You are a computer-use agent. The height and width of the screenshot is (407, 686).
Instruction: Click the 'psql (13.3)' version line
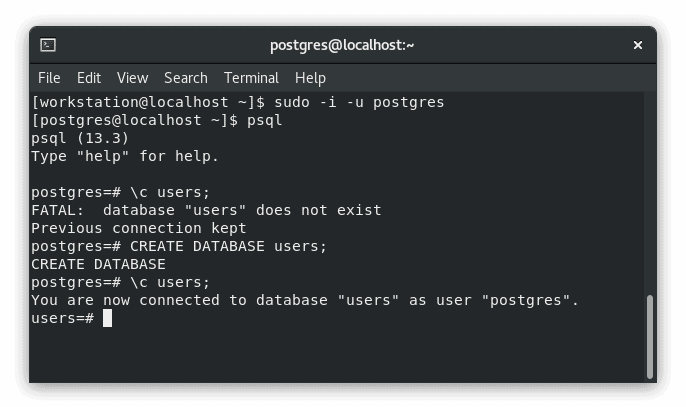(x=80, y=138)
